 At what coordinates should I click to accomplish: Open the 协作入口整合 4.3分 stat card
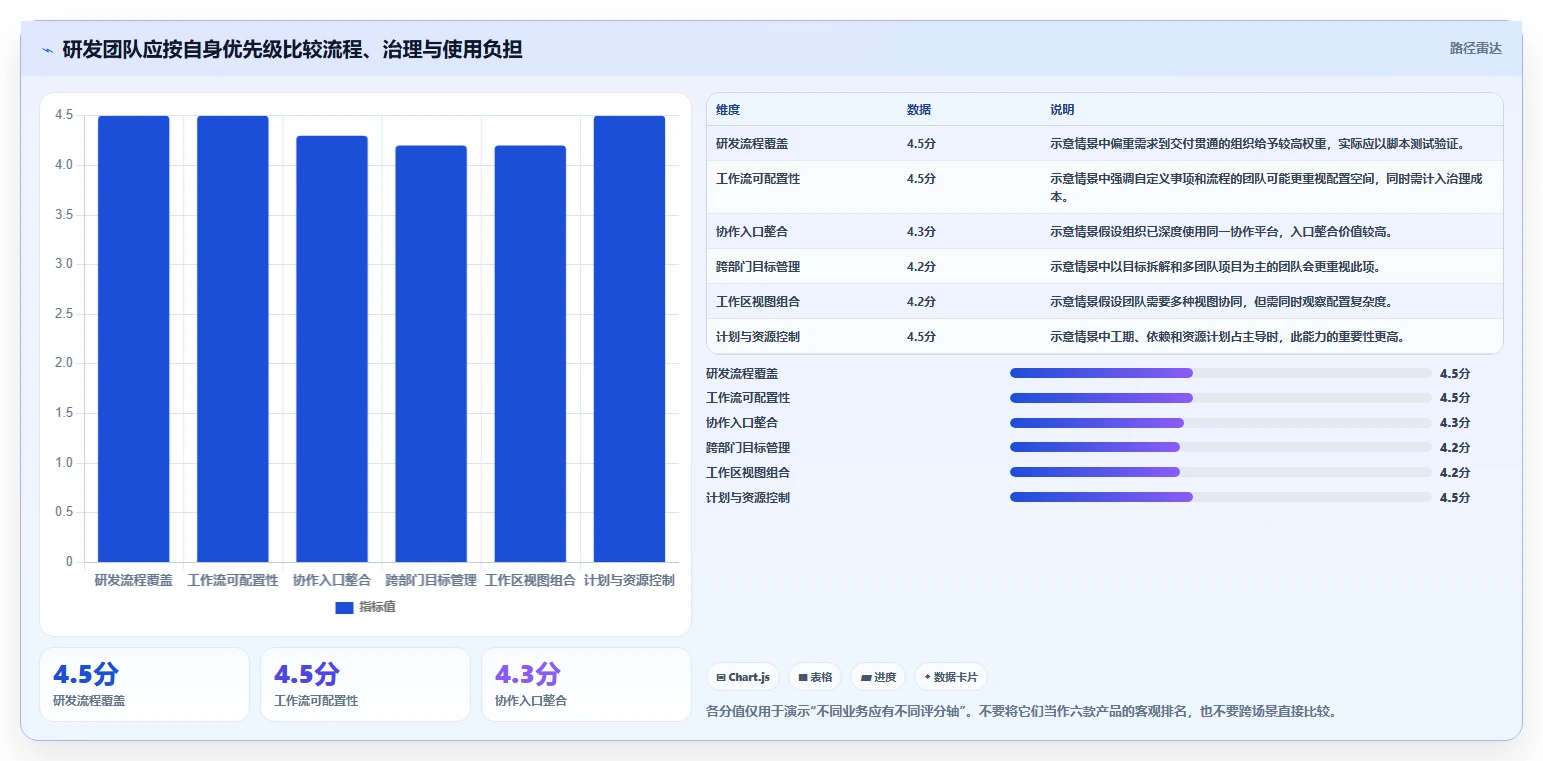[x=586, y=685]
